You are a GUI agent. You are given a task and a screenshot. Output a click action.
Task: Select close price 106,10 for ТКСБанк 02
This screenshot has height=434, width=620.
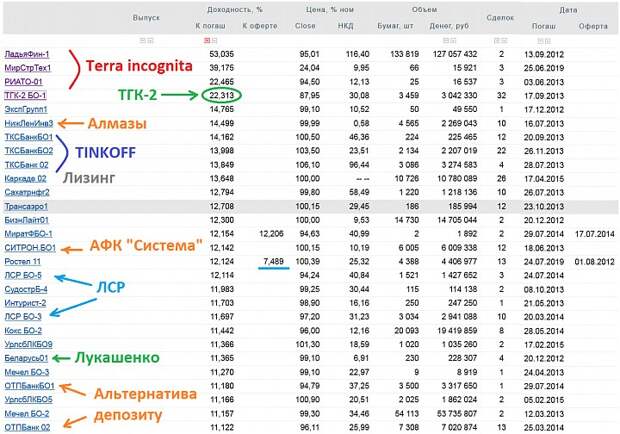308,164
